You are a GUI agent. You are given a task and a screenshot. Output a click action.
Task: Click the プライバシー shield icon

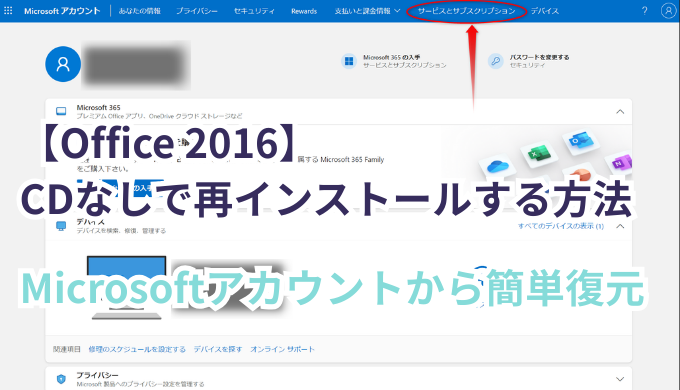tap(61, 379)
